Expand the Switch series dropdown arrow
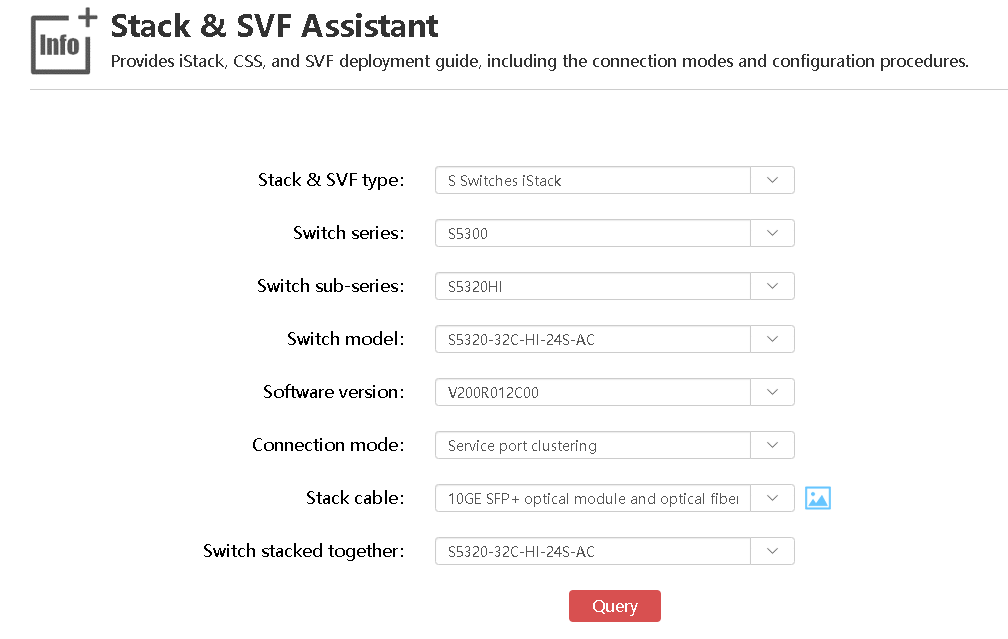Viewport: 1008px width, 639px height. click(773, 233)
